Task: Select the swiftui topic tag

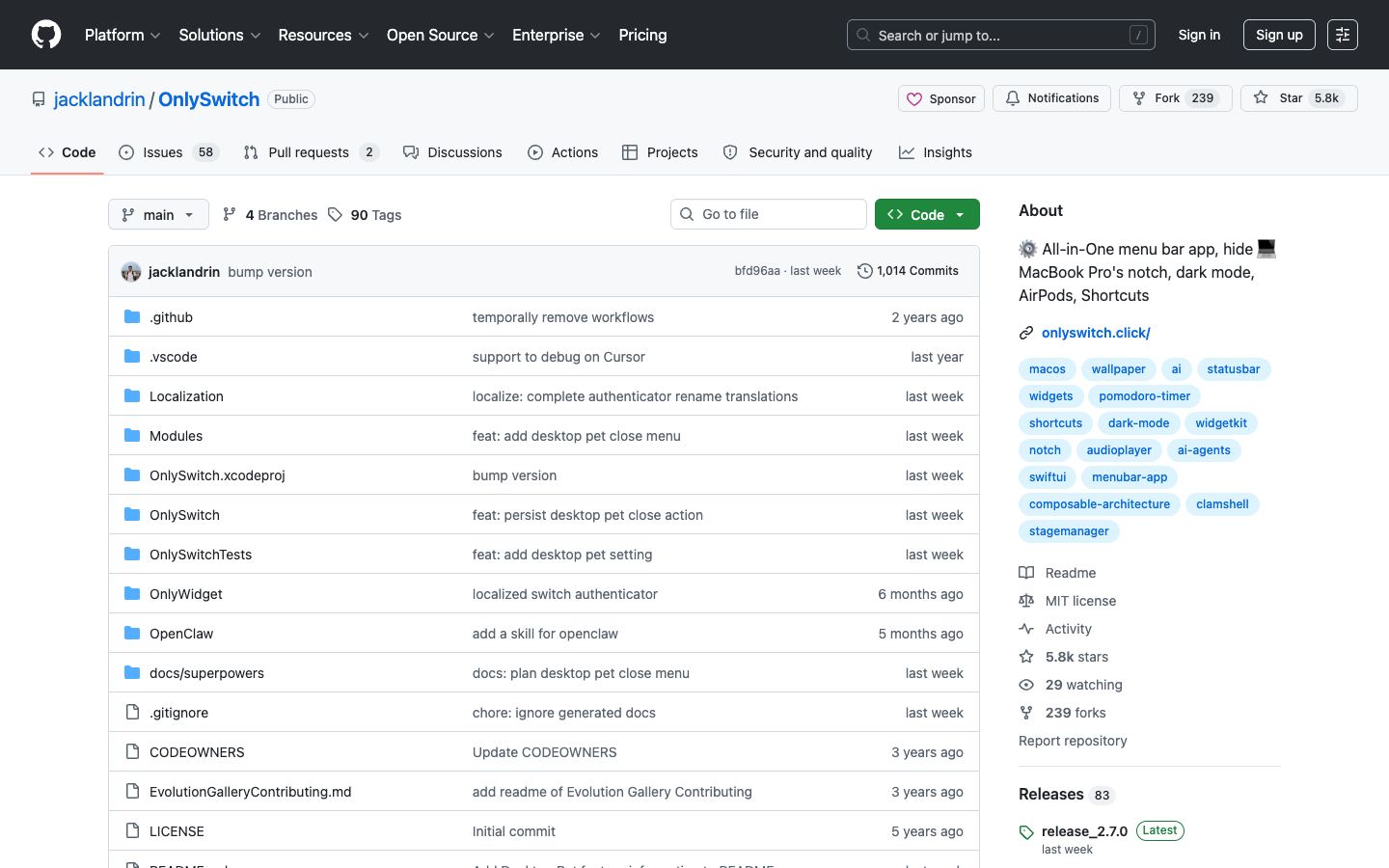Action: (x=1048, y=477)
